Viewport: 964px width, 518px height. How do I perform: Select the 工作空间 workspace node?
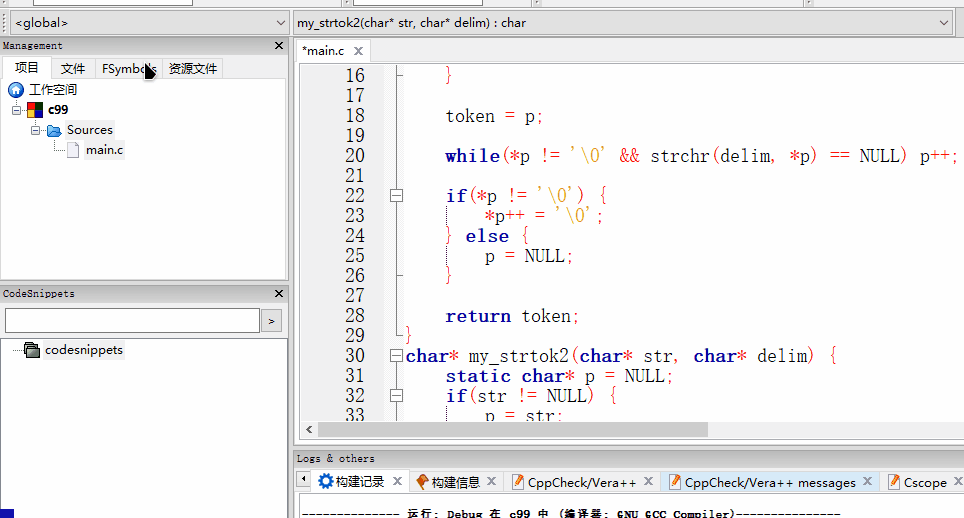coord(53,90)
